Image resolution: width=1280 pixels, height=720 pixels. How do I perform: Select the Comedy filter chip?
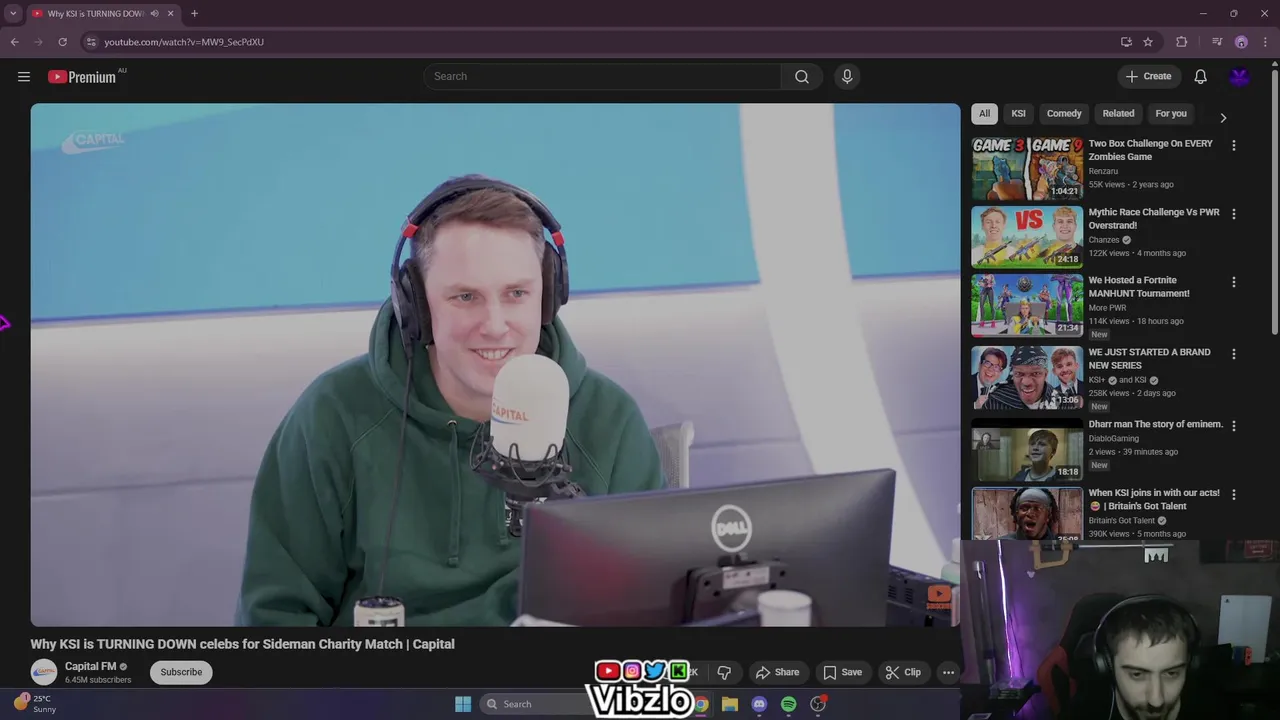(x=1064, y=113)
